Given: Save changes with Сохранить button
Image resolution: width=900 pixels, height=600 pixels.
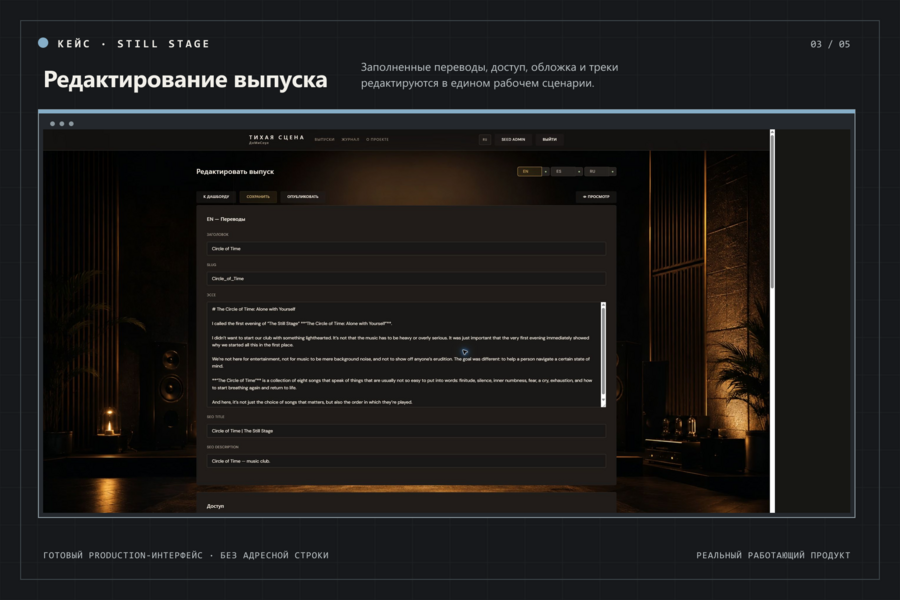Looking at the screenshot, I should [x=258, y=197].
